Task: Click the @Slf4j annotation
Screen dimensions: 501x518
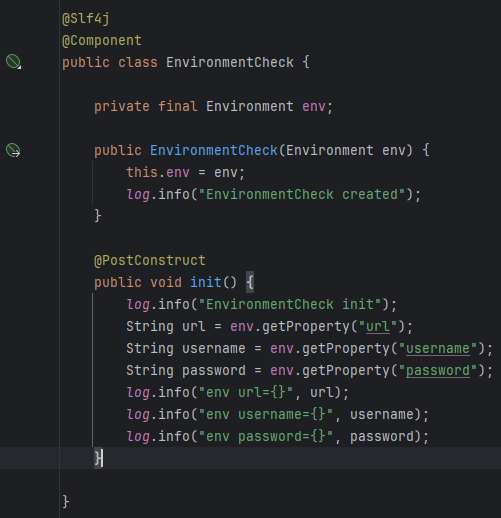Action: pos(86,19)
